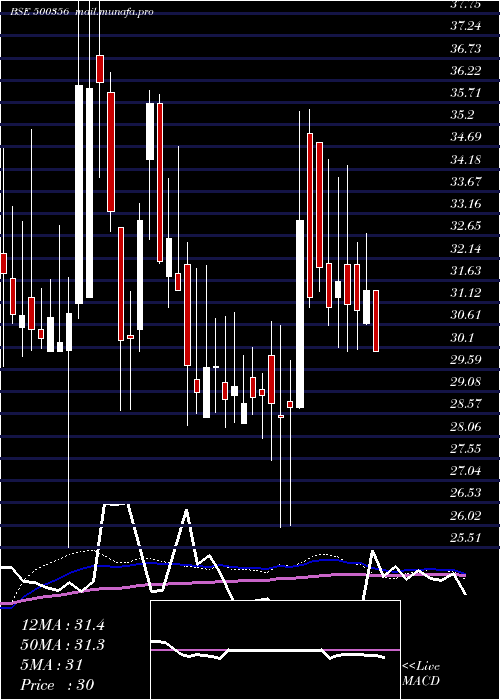Click the BSE 500356 chart title

[x=39, y=12]
